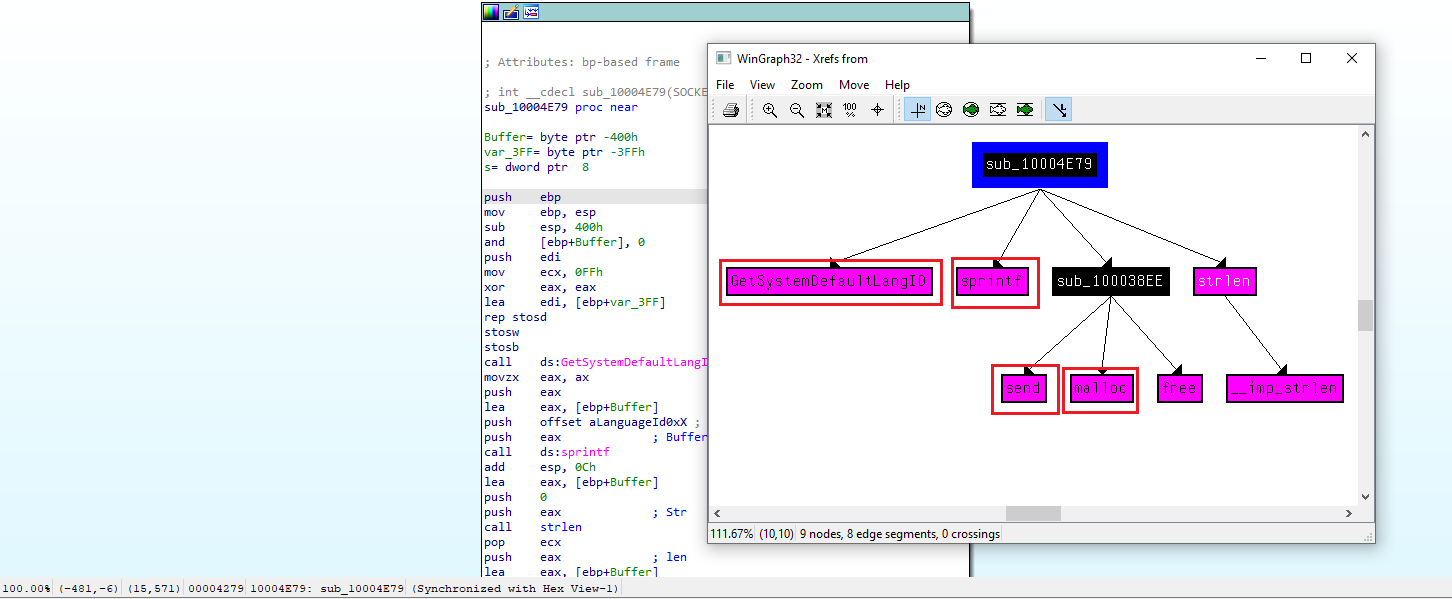Click the green fisheye view icon
This screenshot has height=599, width=1452.
click(x=971, y=110)
